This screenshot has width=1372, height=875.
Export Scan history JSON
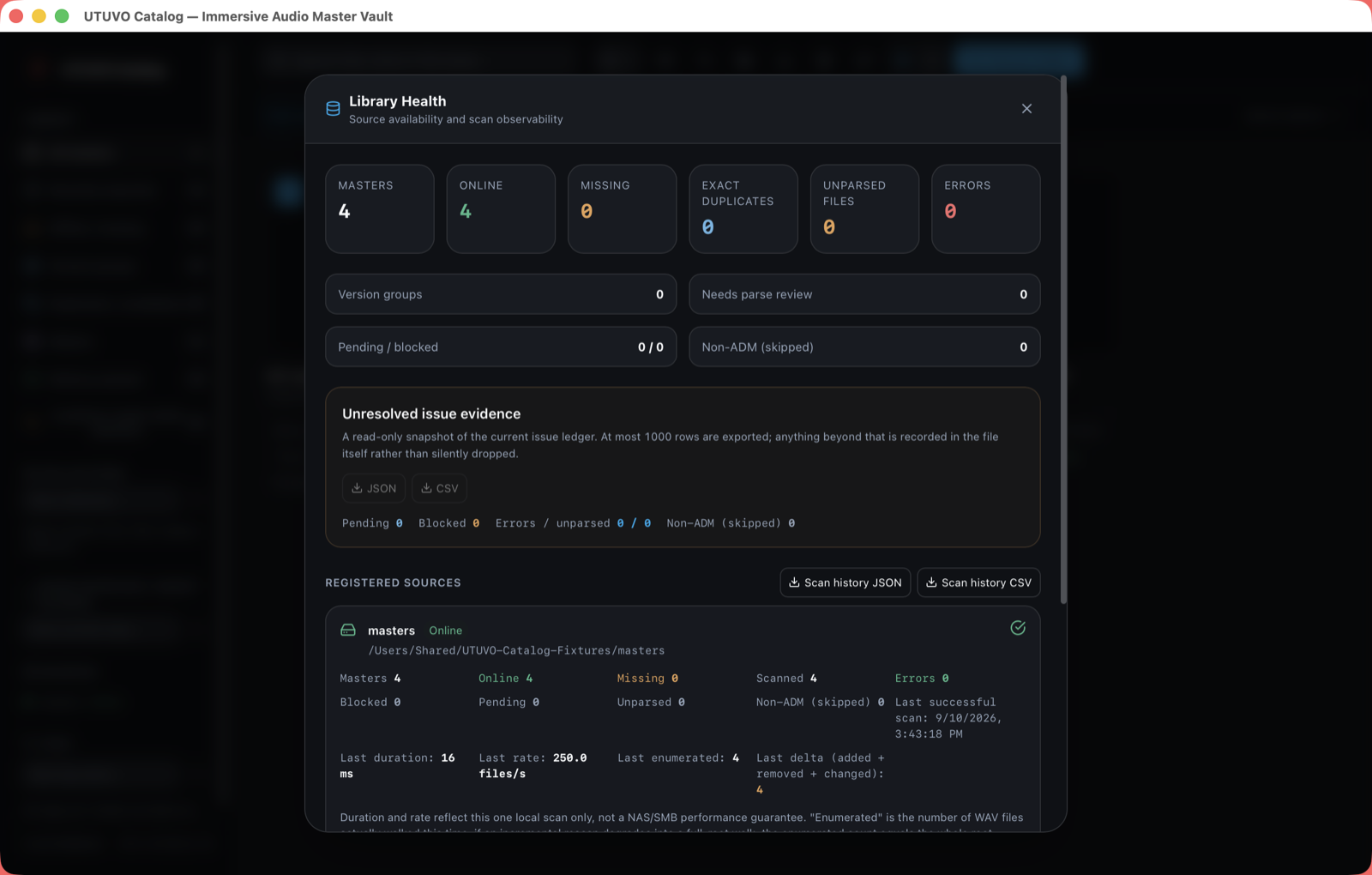pos(845,582)
